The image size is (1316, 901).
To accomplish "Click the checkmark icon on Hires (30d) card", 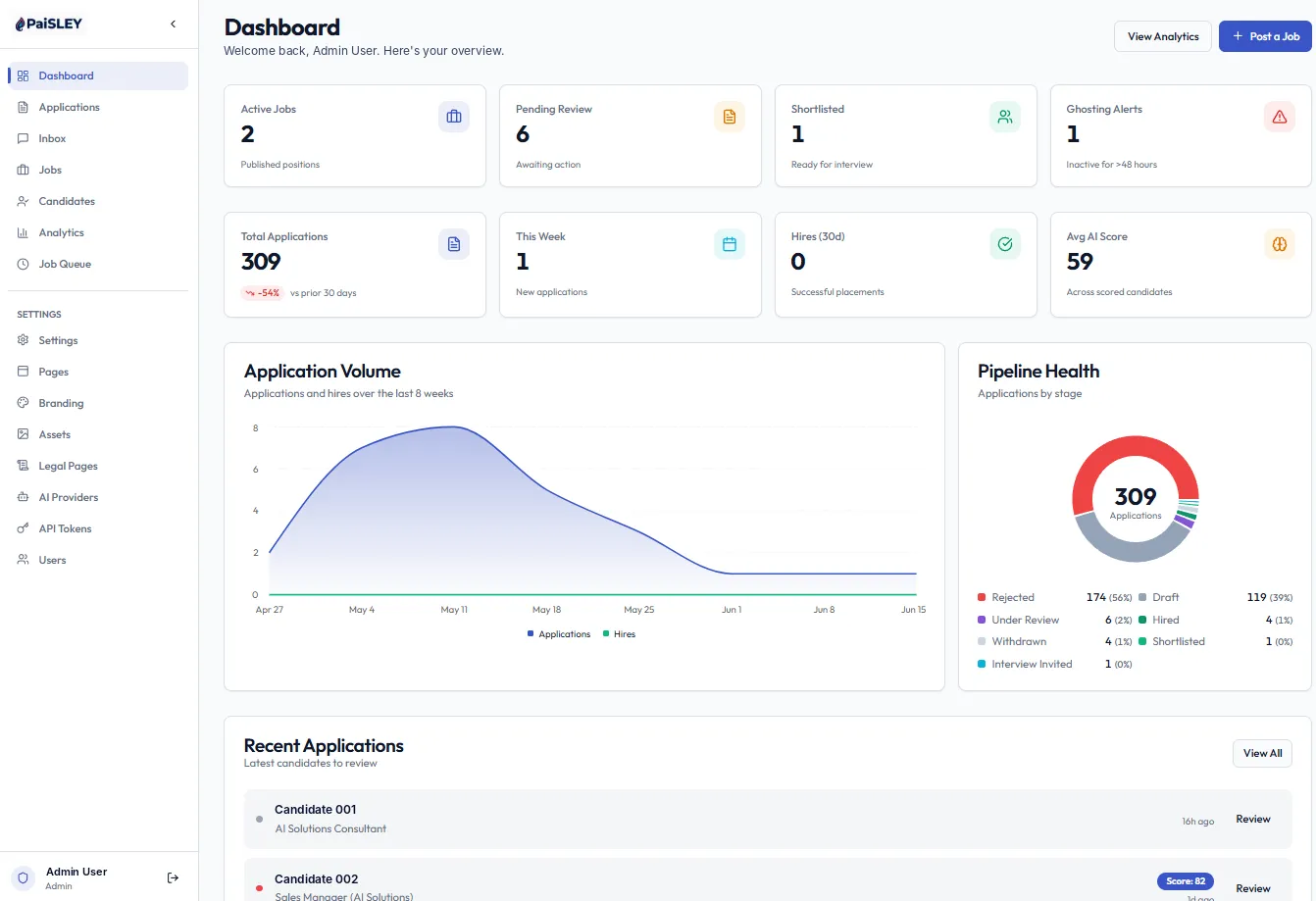I will [1005, 244].
